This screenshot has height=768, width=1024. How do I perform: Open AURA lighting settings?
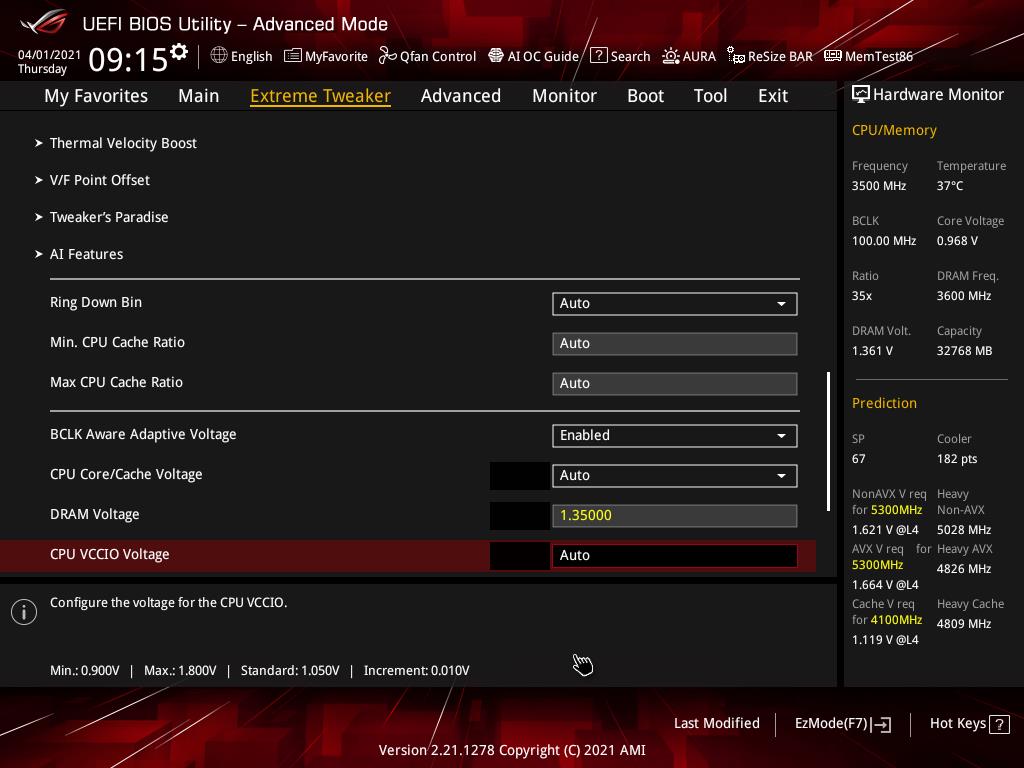(671, 56)
